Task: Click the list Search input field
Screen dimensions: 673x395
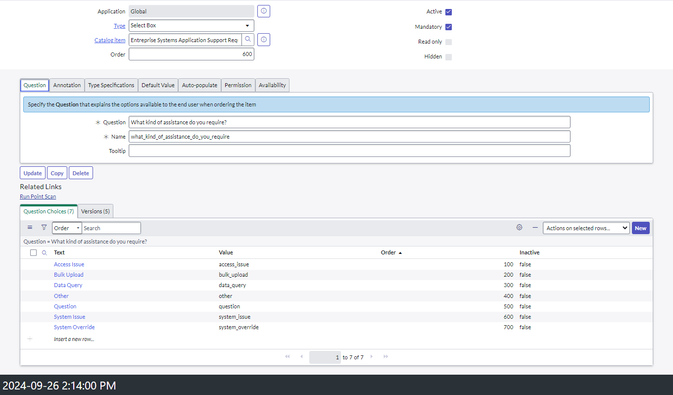Action: coord(111,228)
